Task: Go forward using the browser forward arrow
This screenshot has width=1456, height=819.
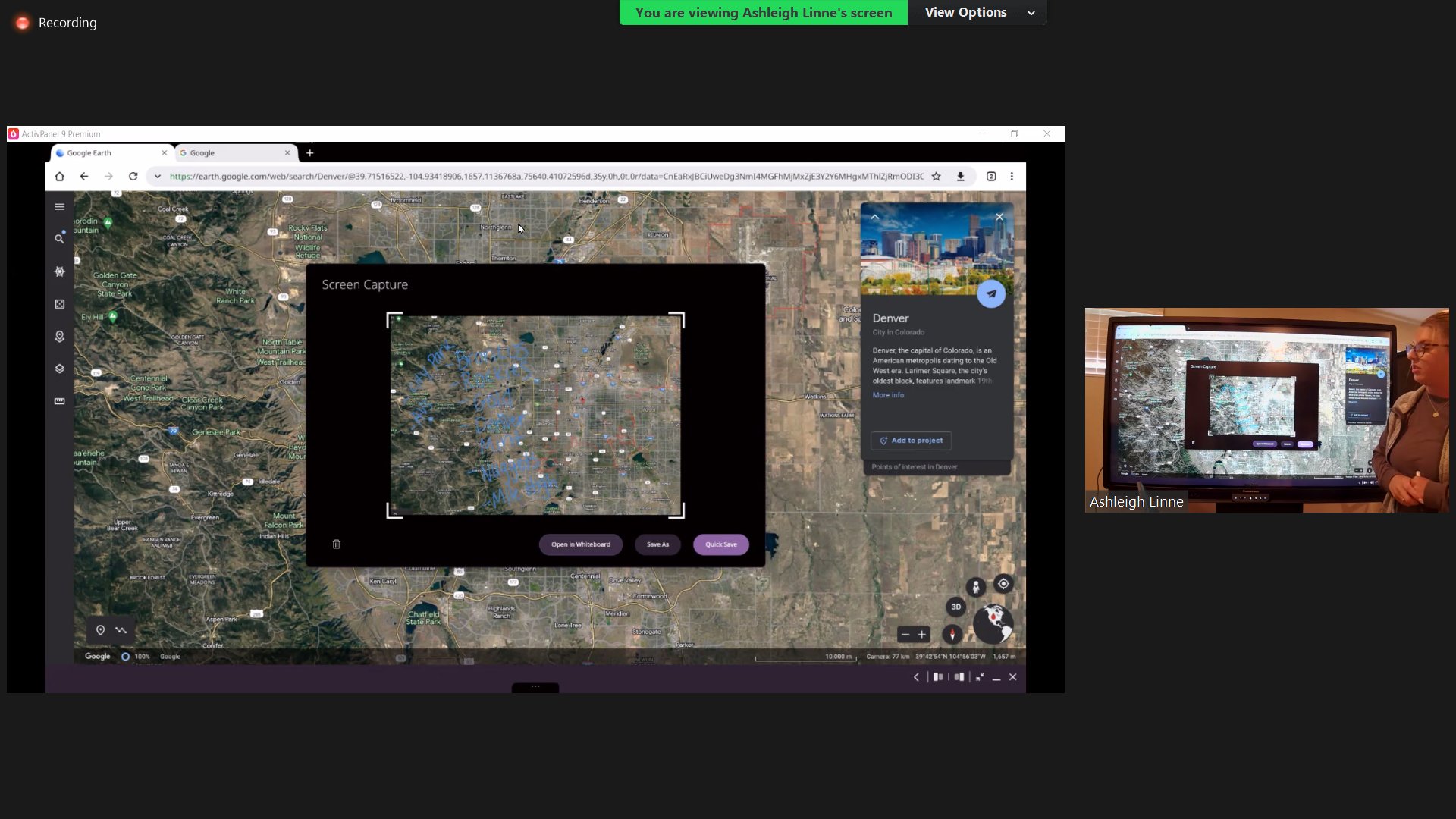Action: pos(108,177)
